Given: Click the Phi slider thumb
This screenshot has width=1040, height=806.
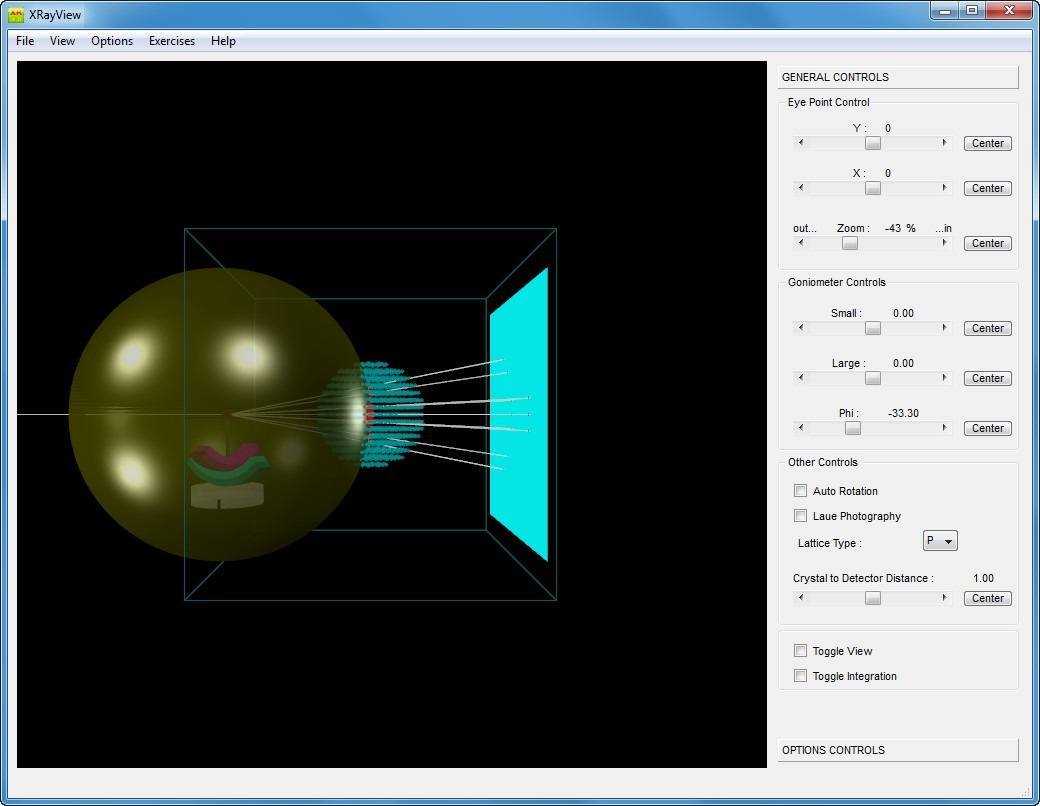Looking at the screenshot, I should (x=853, y=429).
